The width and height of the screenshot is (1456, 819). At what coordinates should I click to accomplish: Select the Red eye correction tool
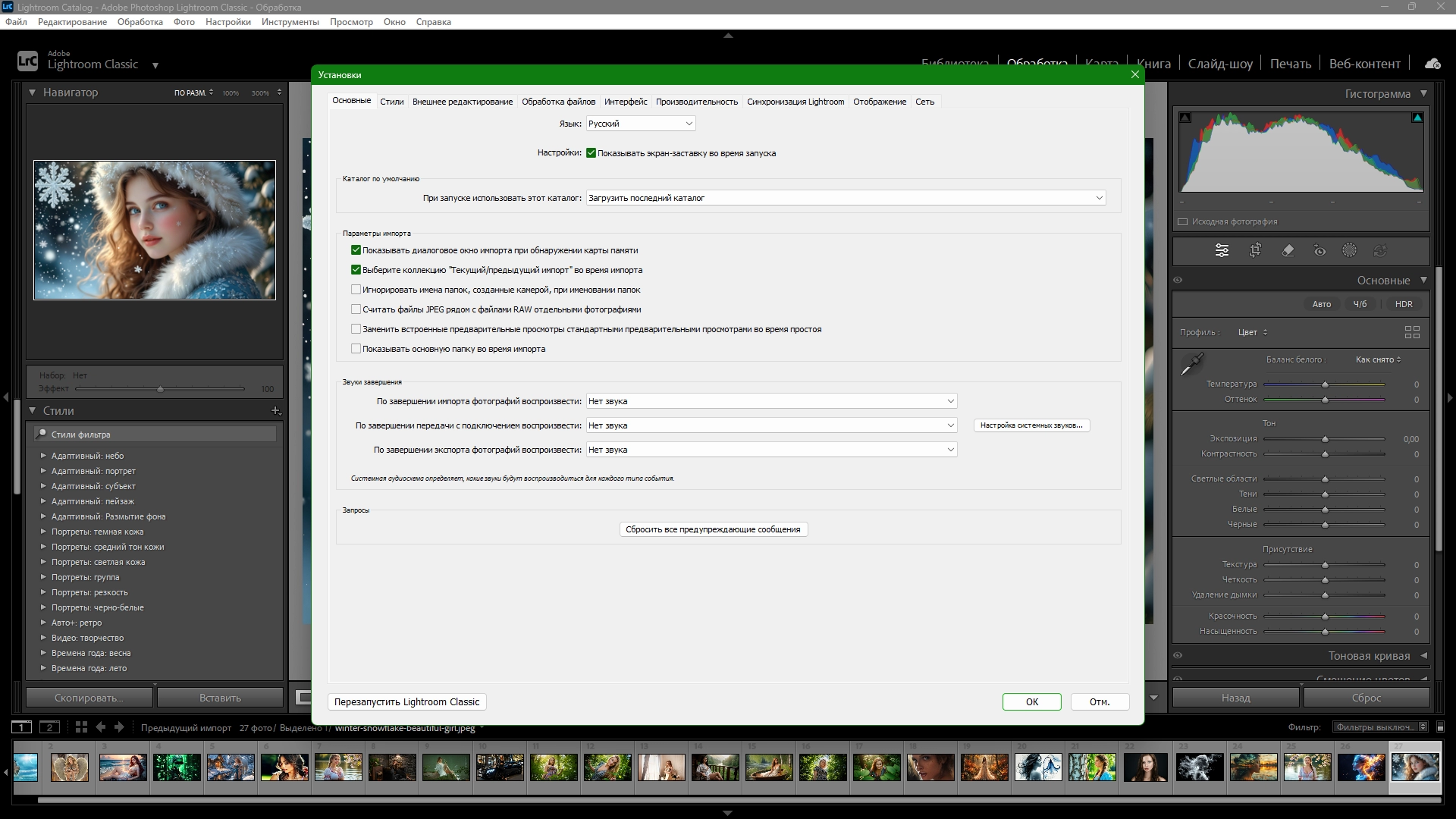1319,251
